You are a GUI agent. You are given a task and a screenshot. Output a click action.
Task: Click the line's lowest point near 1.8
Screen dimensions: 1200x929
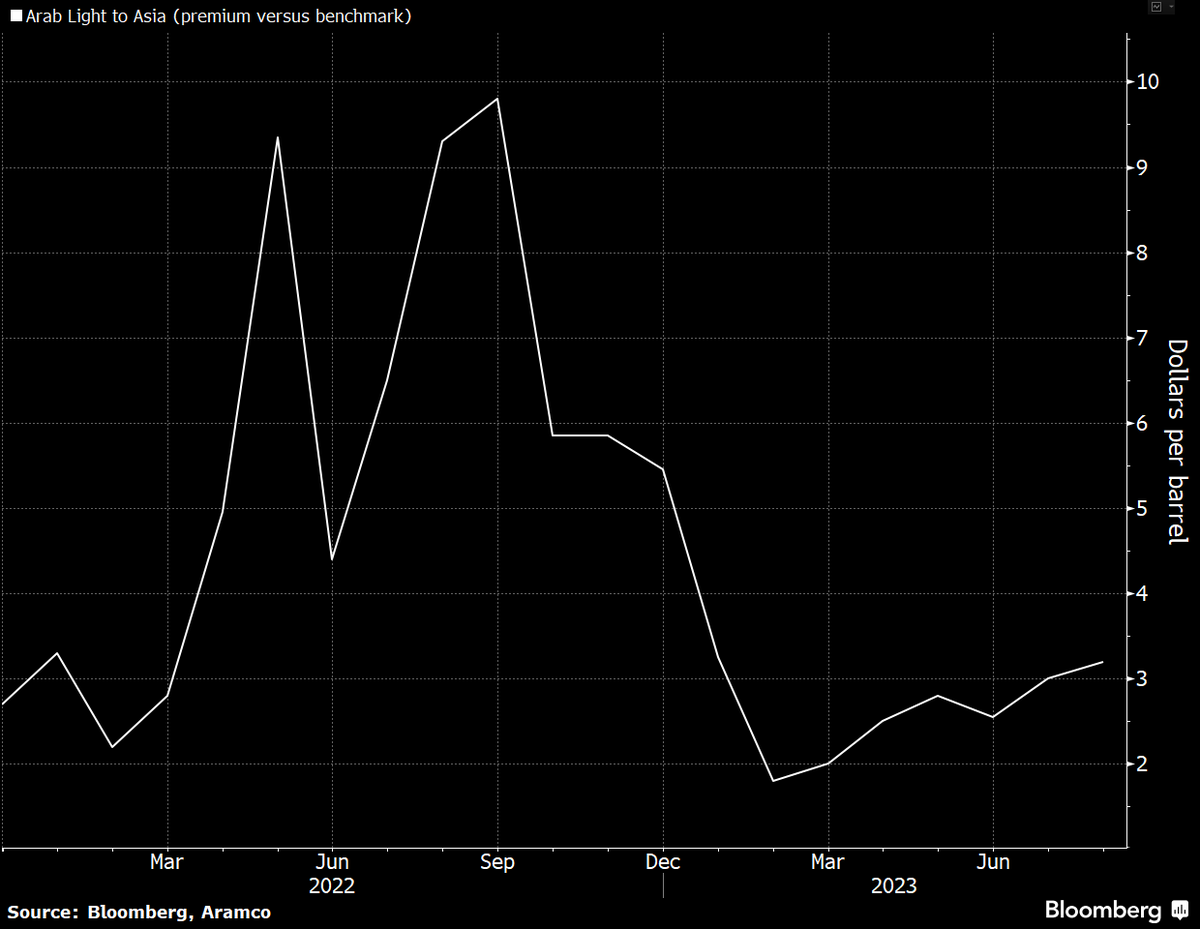point(773,781)
